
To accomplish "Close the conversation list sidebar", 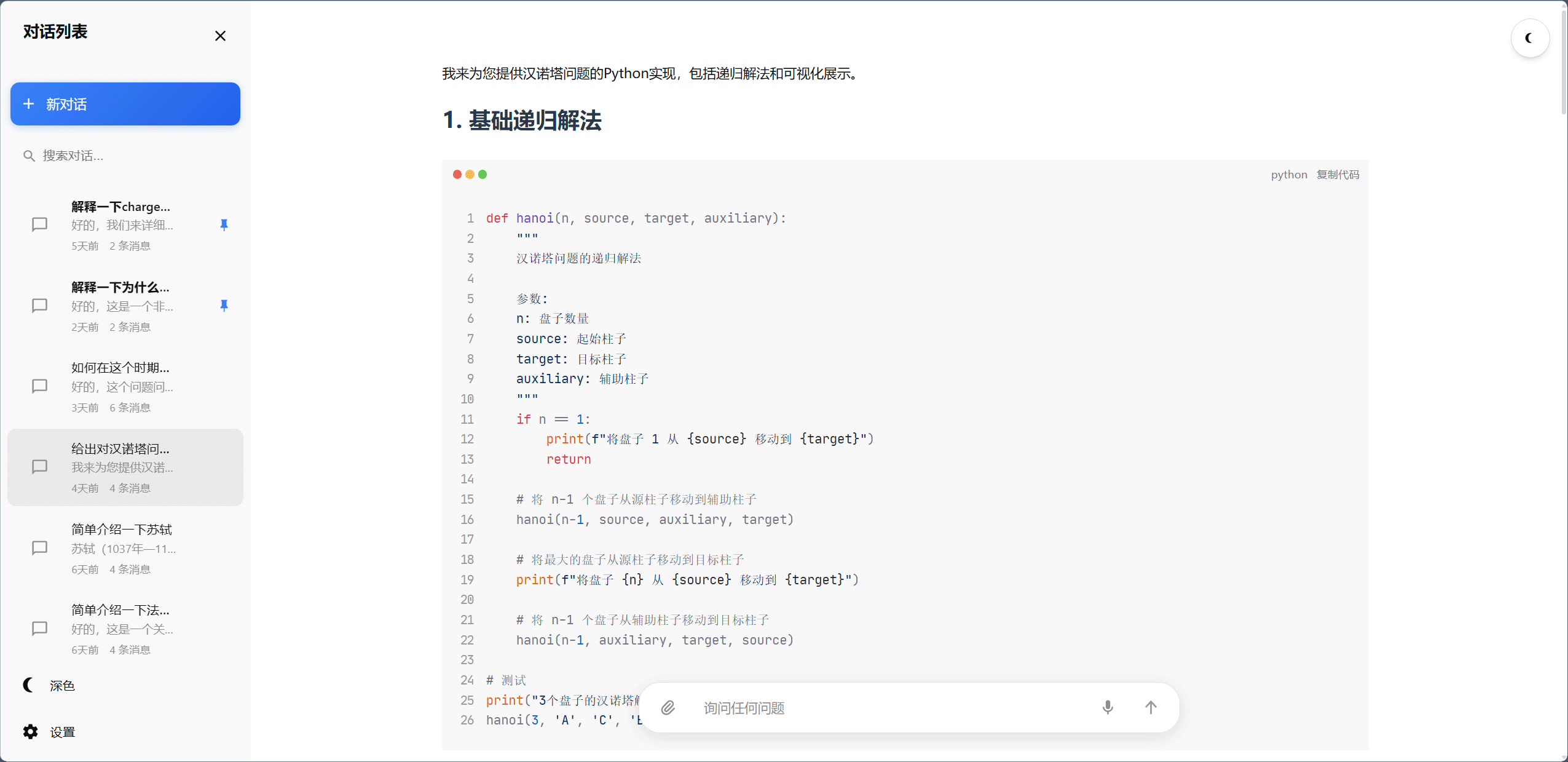I will 220,36.
